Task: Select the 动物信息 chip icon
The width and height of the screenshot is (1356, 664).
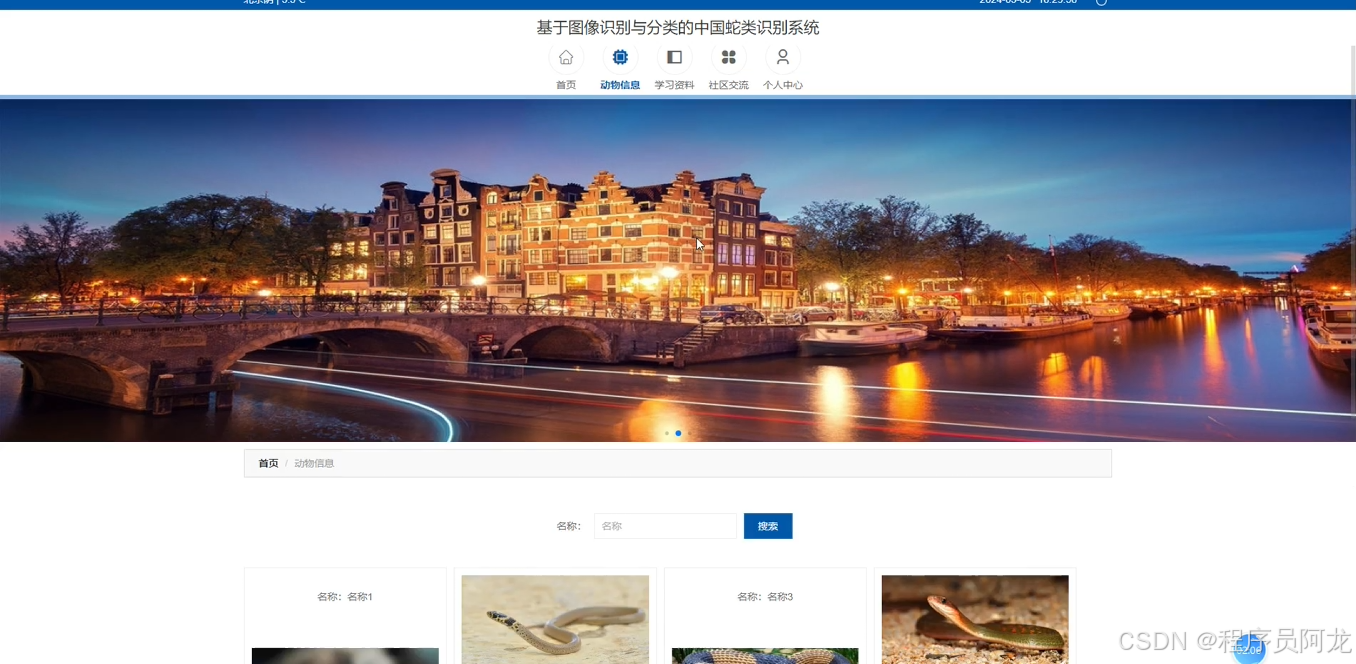Action: (620, 57)
